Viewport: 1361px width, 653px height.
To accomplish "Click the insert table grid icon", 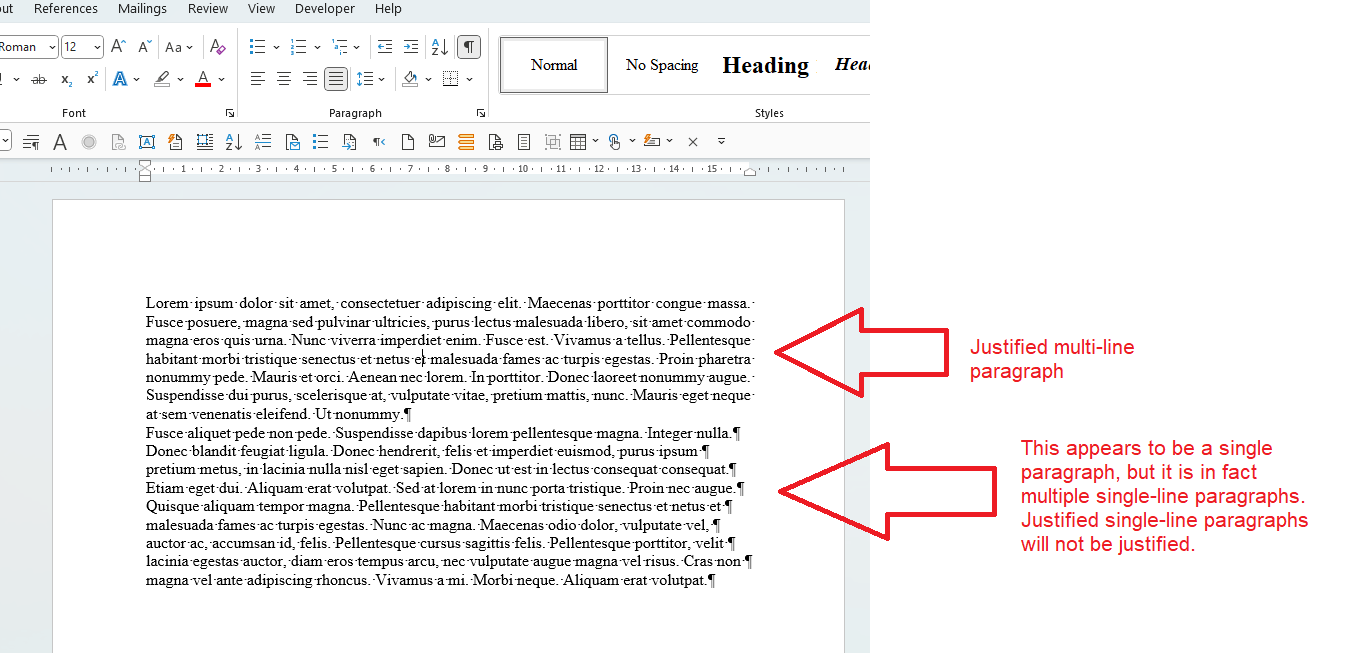I will pos(578,142).
